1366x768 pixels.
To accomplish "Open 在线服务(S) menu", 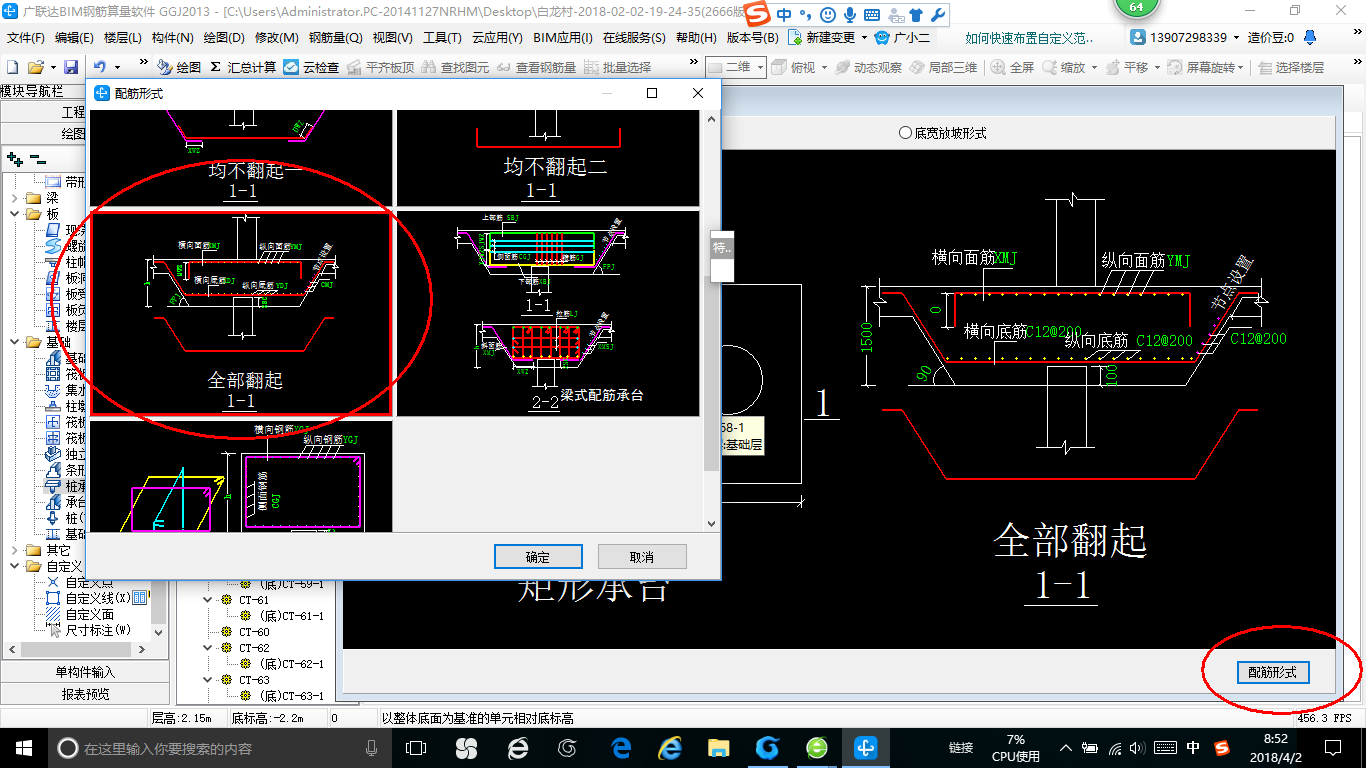I will [x=634, y=38].
